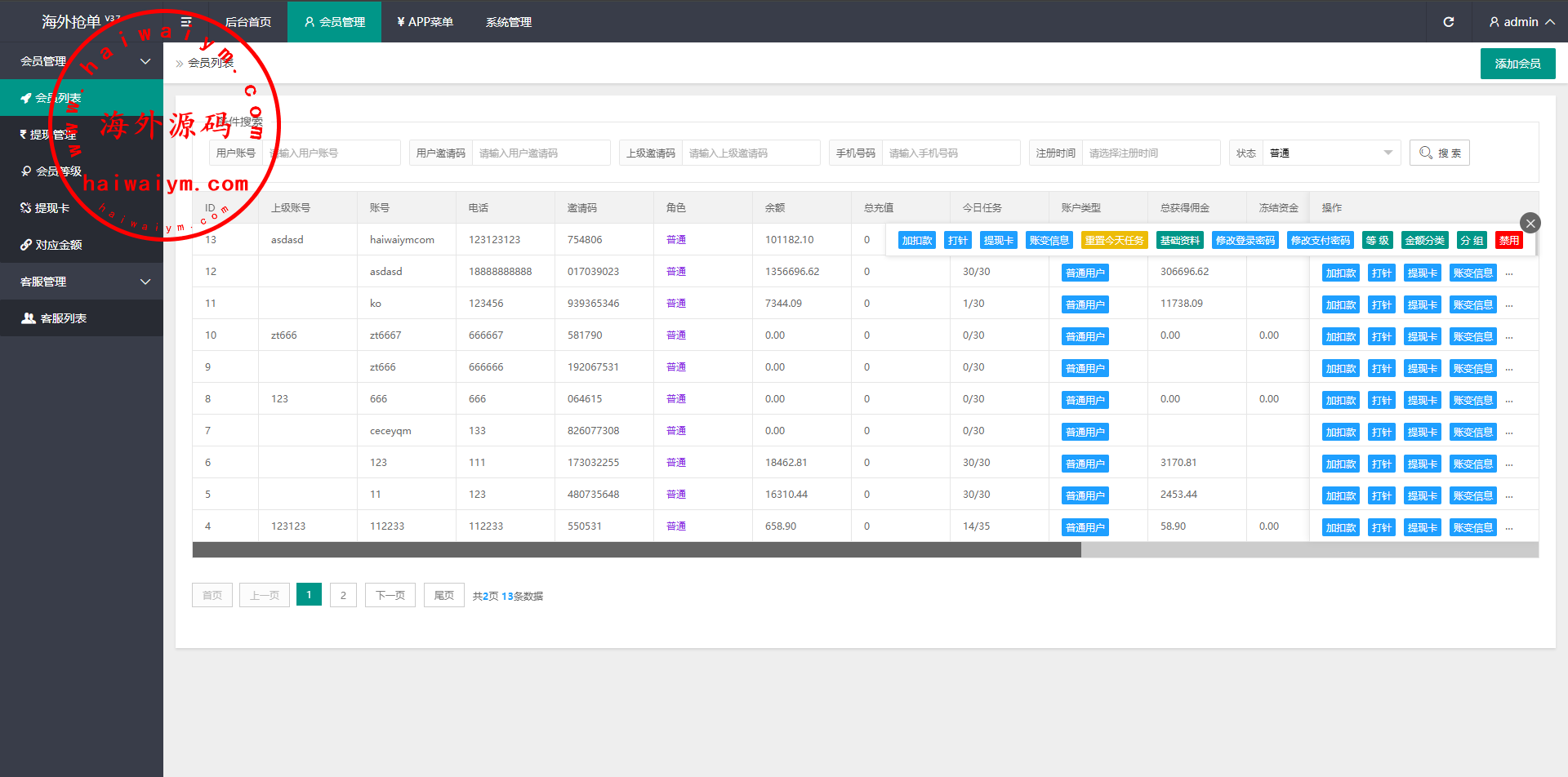Viewport: 1568px width, 777px height.
Task: Click the refresh icon in top bar
Action: point(1448,22)
